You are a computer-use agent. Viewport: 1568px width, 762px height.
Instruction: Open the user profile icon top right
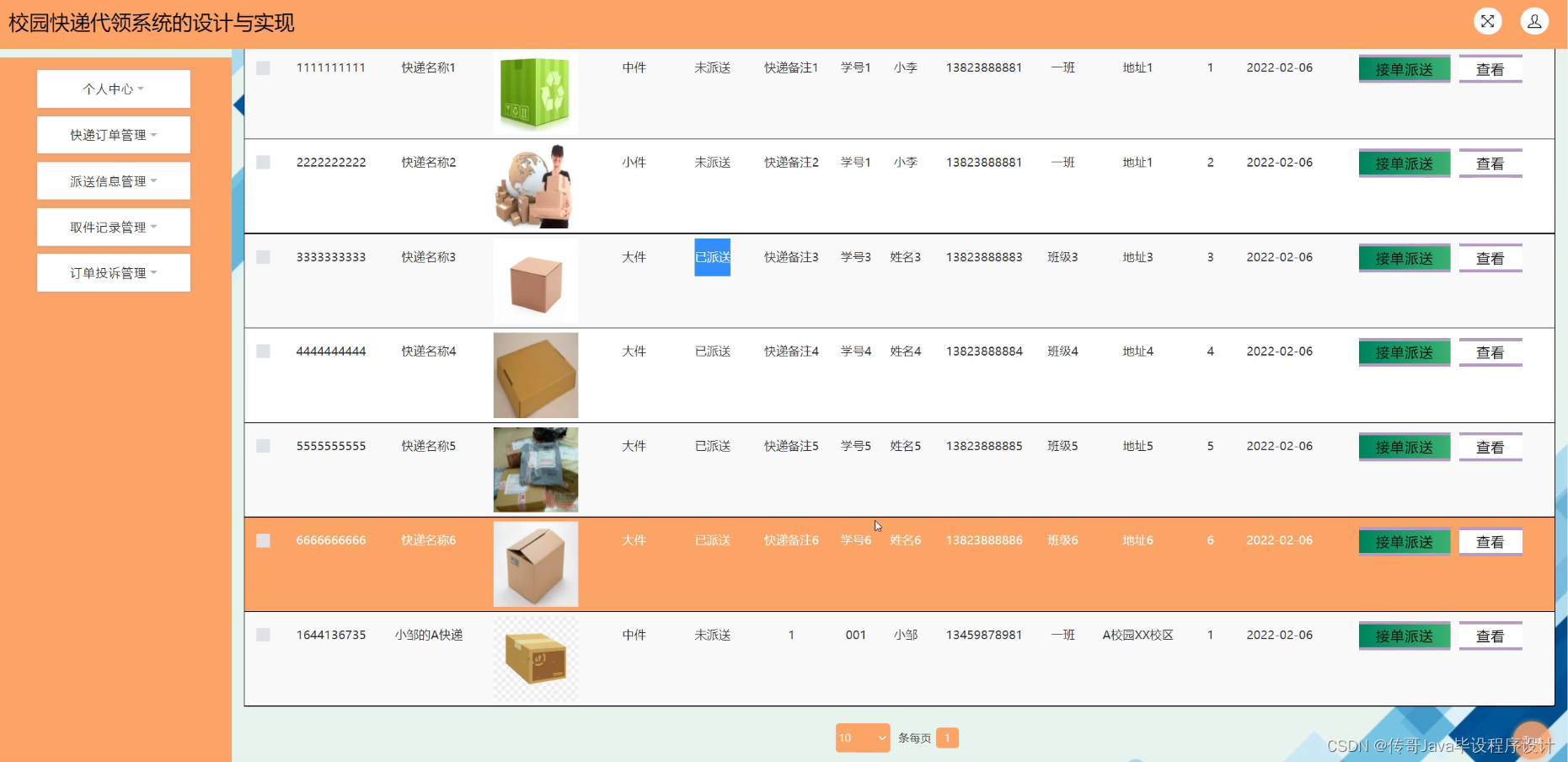1534,21
